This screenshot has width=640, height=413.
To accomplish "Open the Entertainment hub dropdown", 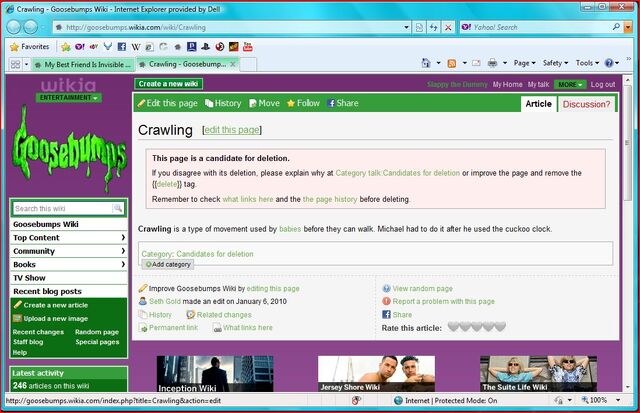I will coord(69,98).
